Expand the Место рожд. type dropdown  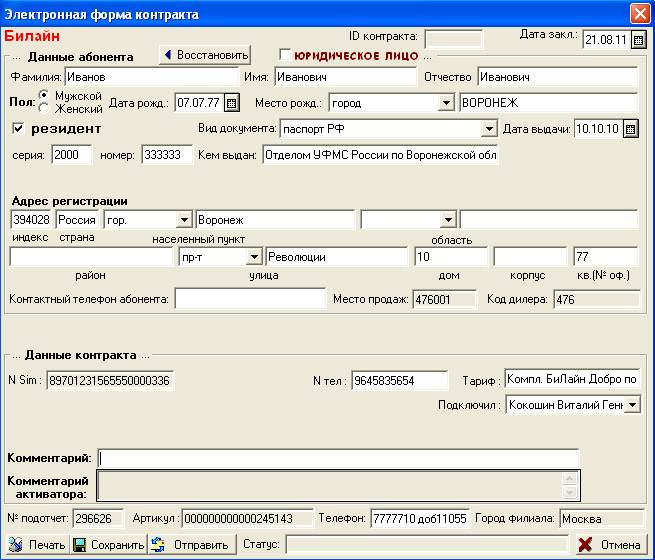tap(446, 103)
